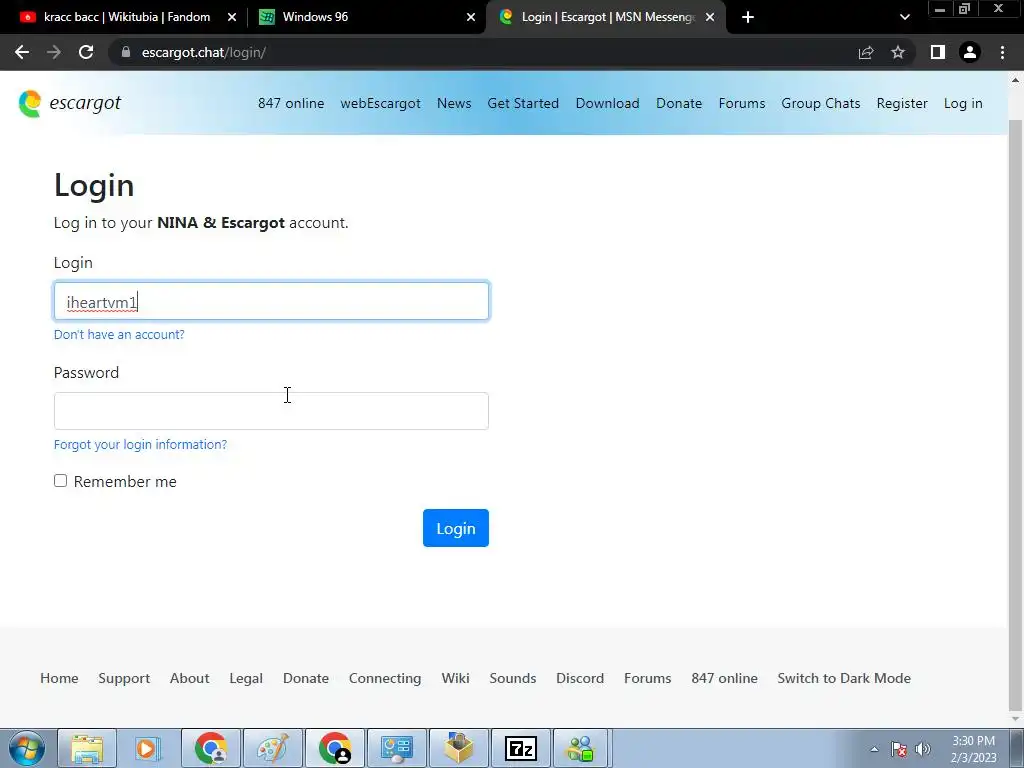Bookmark this page with star icon

[x=898, y=52]
